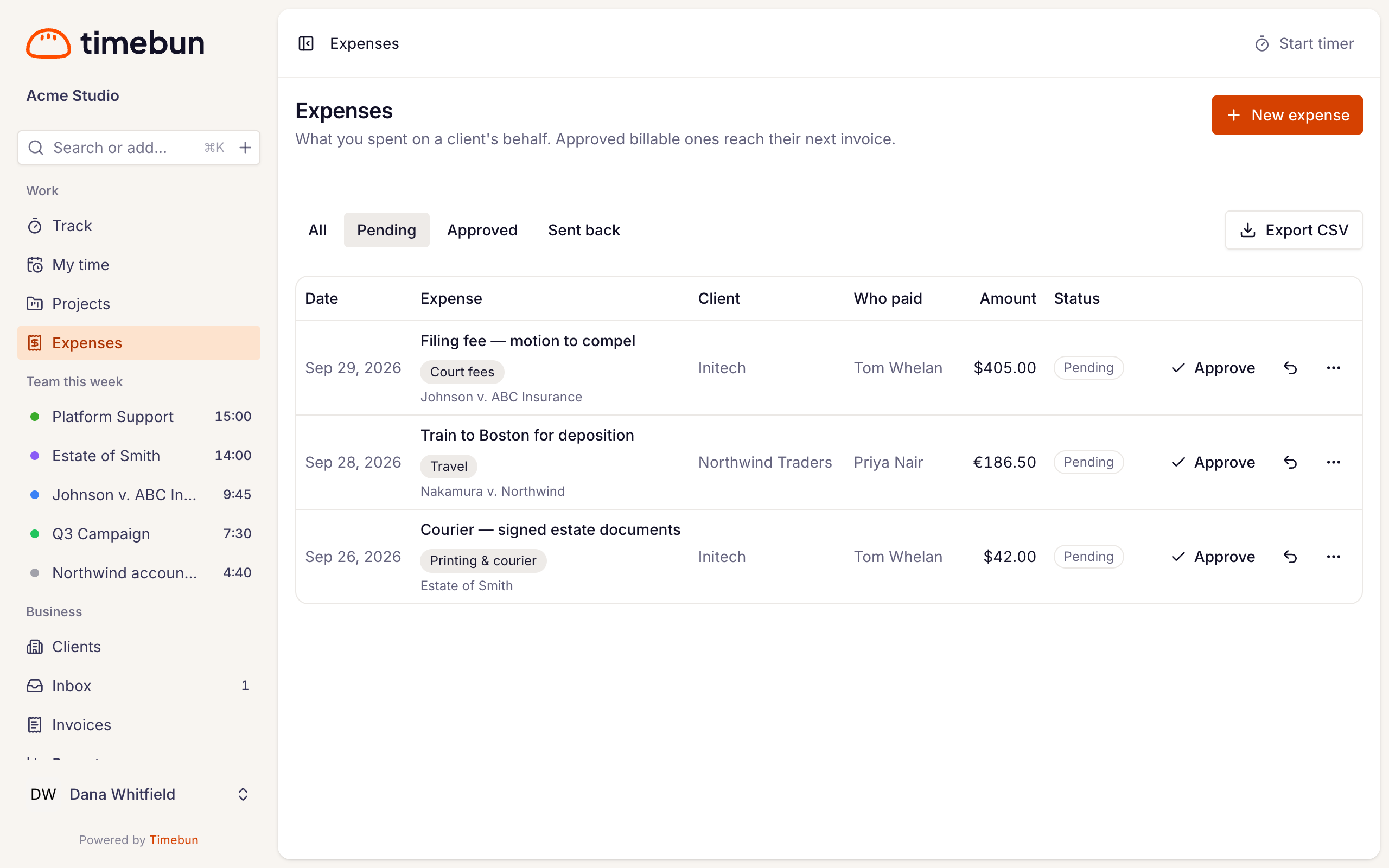Send back the Train to Boston expense
1389x868 pixels.
pyautogui.click(x=1290, y=462)
